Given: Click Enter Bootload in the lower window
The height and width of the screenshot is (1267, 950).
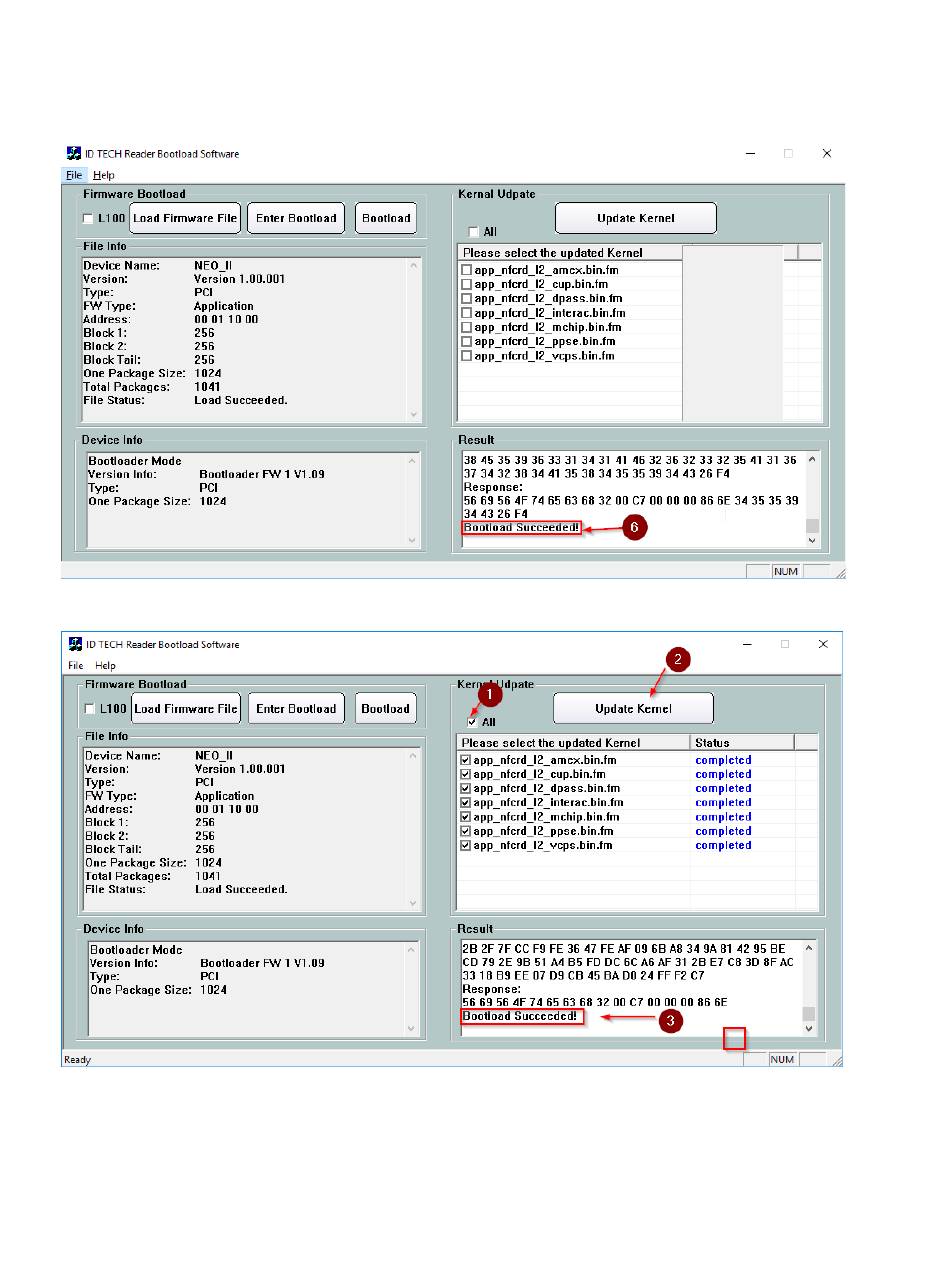Looking at the screenshot, I should (x=296, y=709).
